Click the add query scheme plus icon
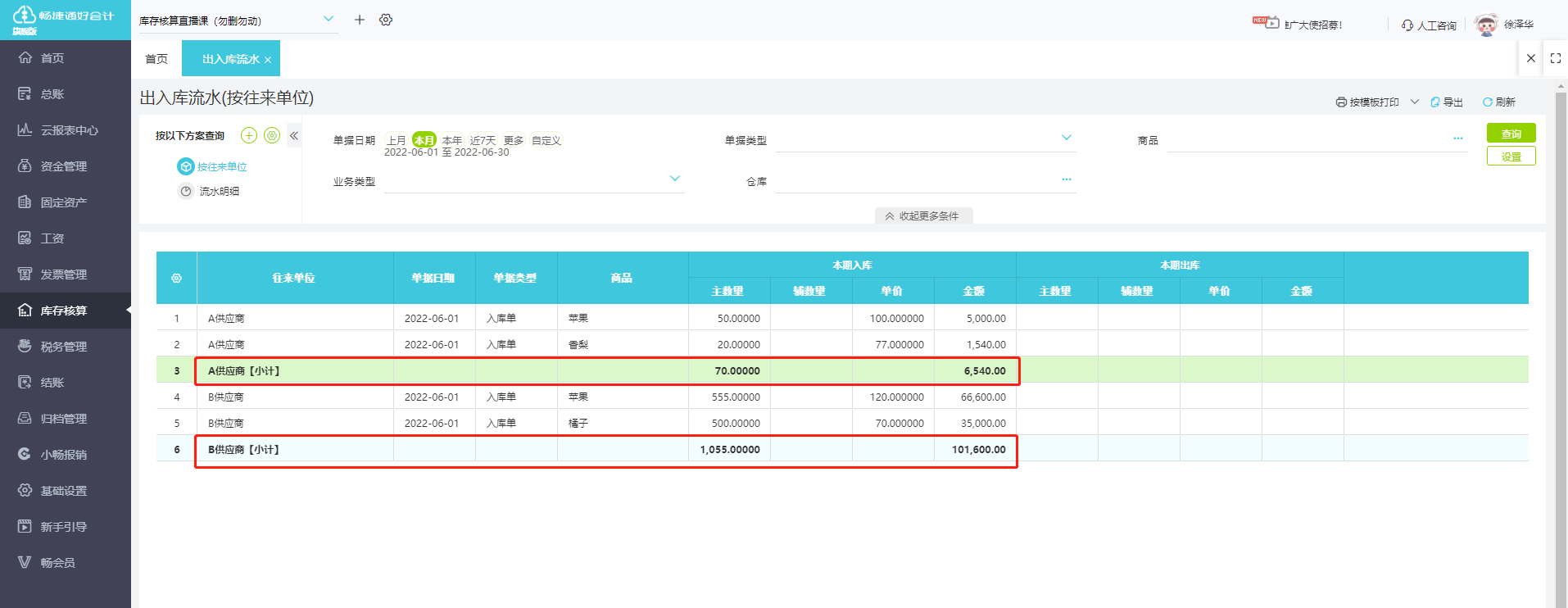This screenshot has width=1568, height=608. coord(249,135)
